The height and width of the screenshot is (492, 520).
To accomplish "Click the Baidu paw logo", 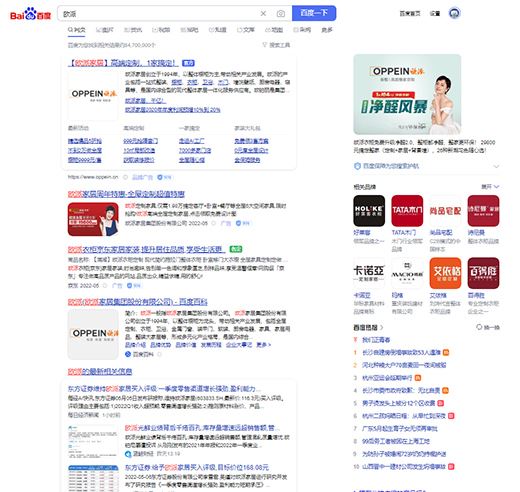I will coord(30,14).
